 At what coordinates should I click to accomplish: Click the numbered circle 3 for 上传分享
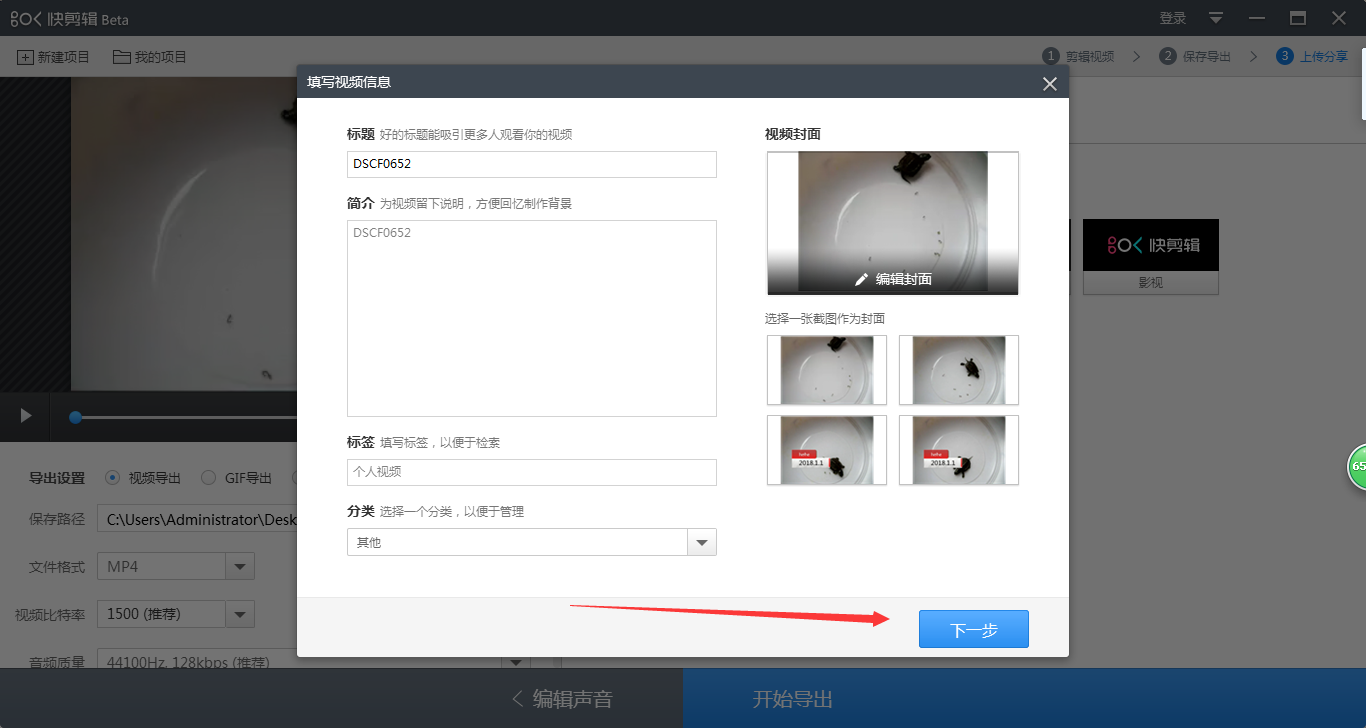pos(1285,56)
